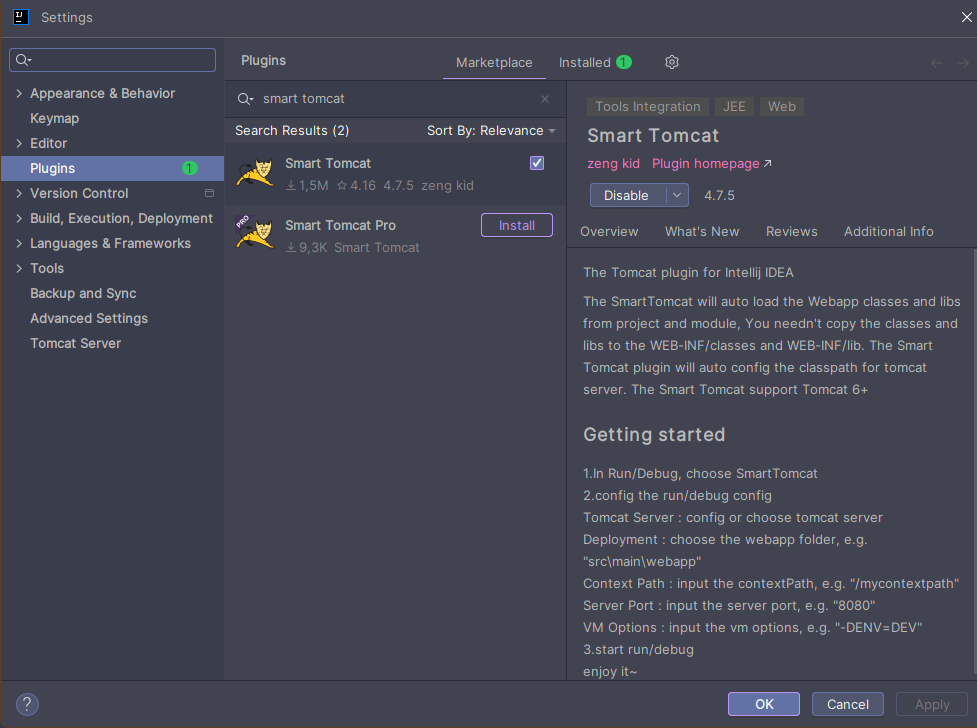
Task: Open search options via magnifier in plugin search
Action: point(246,99)
